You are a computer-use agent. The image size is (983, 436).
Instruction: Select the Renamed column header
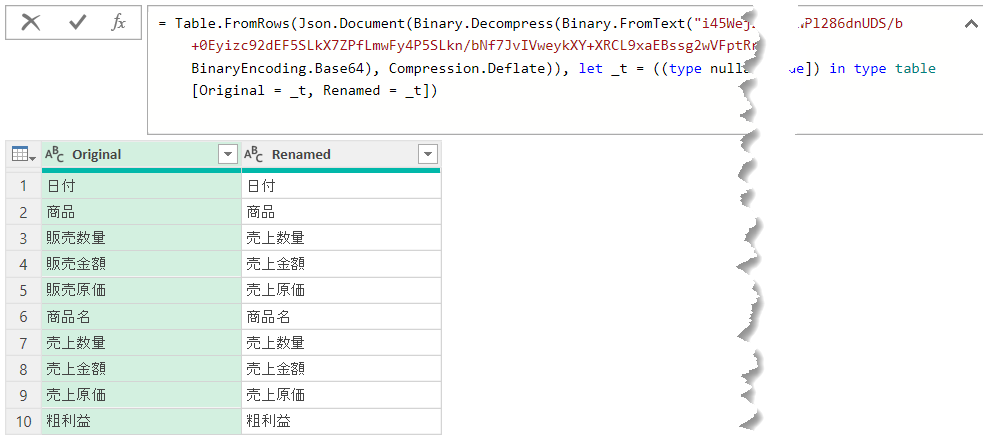(341, 154)
